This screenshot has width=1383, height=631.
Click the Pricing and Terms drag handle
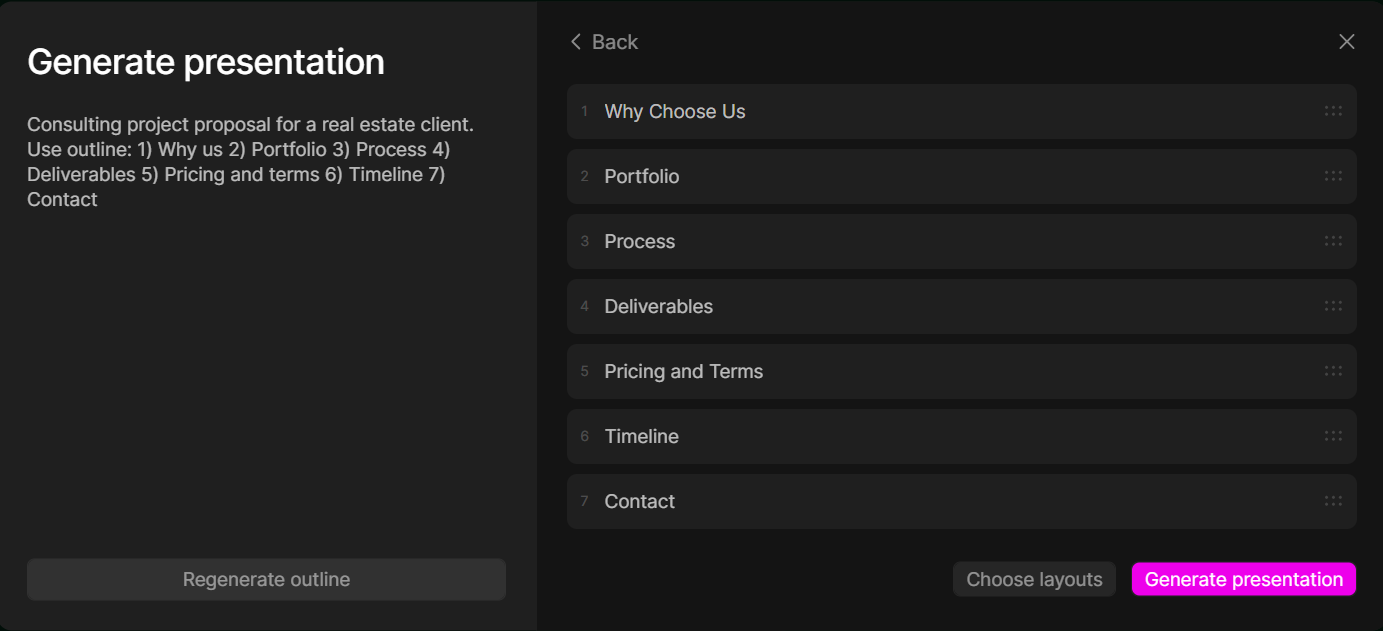click(x=1333, y=371)
